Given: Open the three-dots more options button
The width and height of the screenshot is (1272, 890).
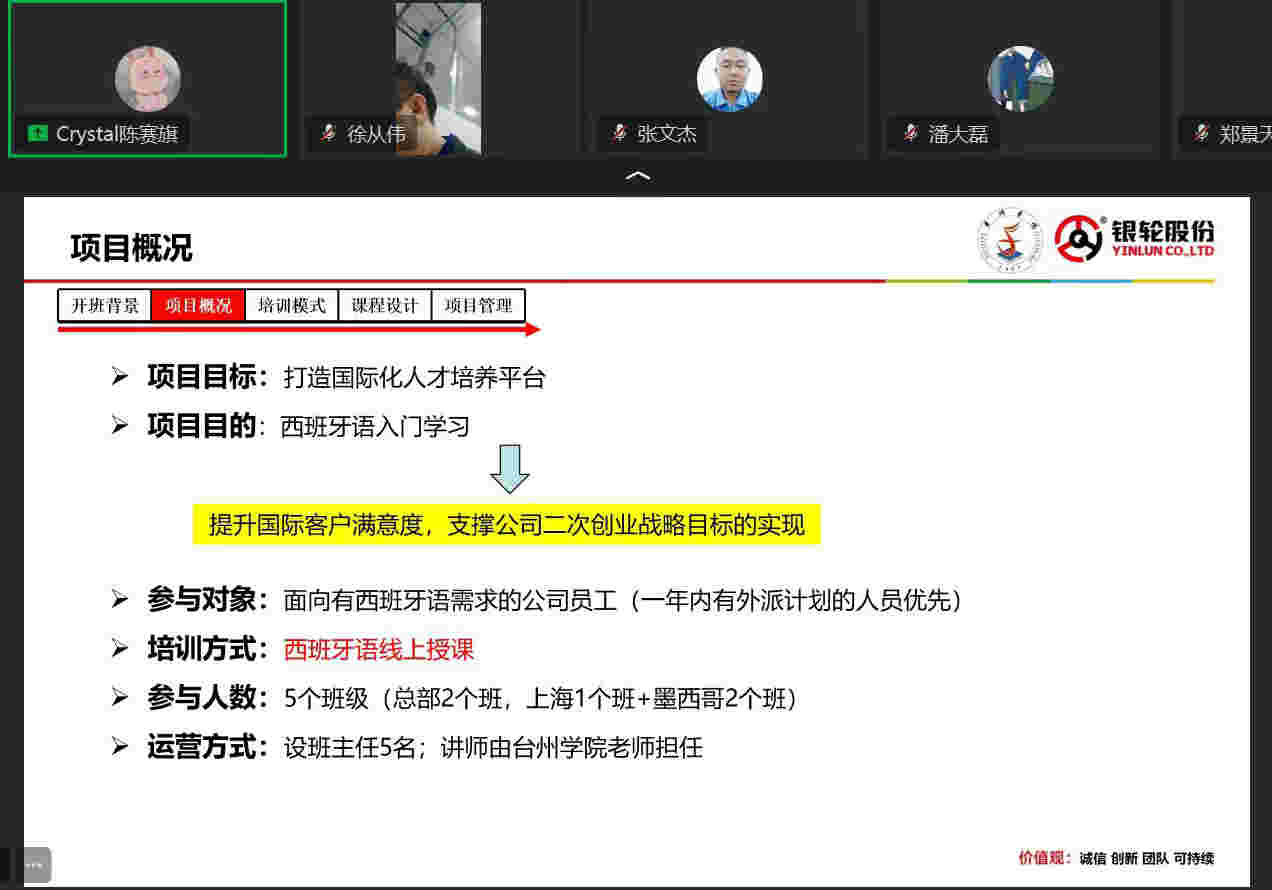Looking at the screenshot, I should [34, 864].
